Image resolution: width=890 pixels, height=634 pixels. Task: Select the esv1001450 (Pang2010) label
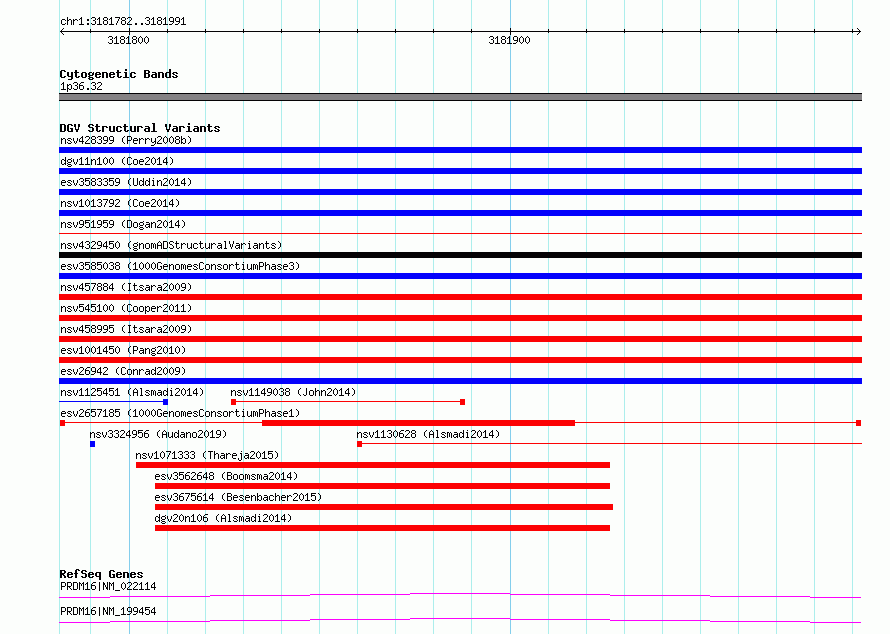pyautogui.click(x=123, y=350)
